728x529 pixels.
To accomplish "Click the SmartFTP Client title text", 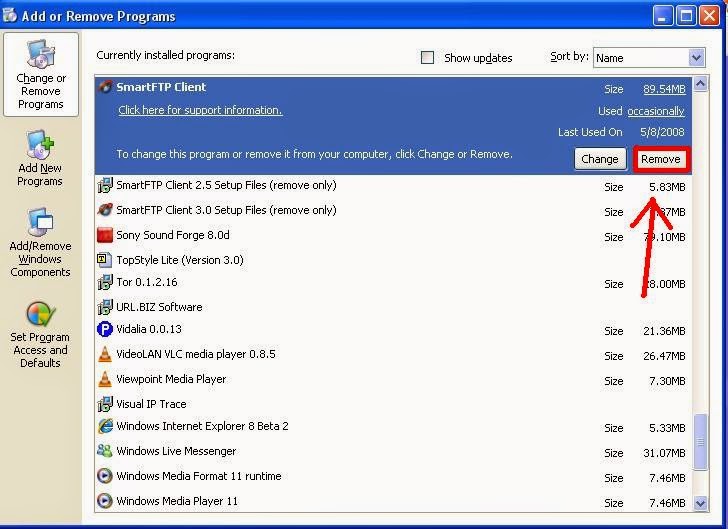I will click(161, 87).
